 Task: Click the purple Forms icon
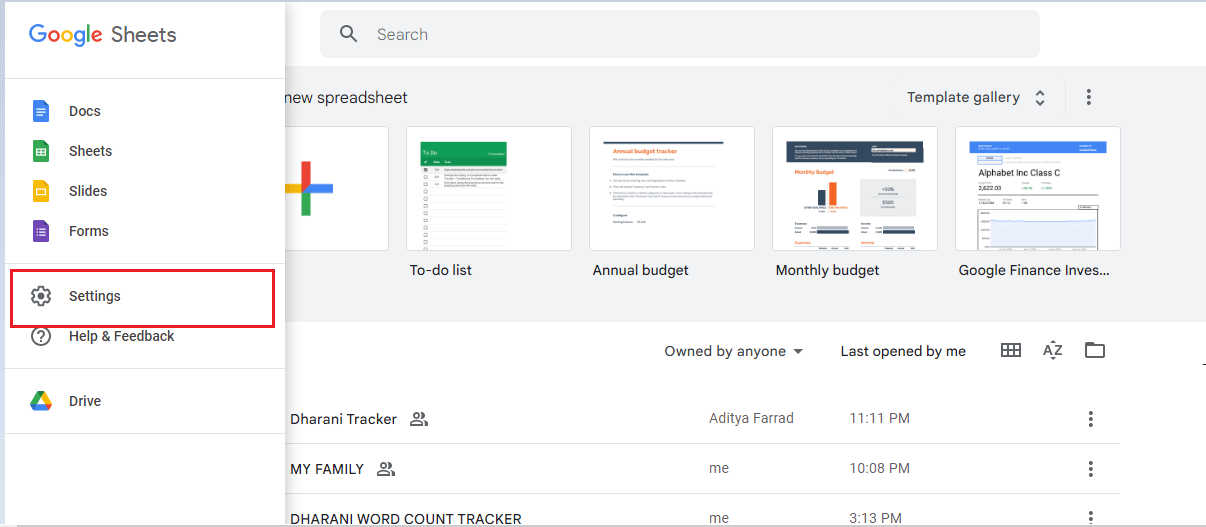41,231
